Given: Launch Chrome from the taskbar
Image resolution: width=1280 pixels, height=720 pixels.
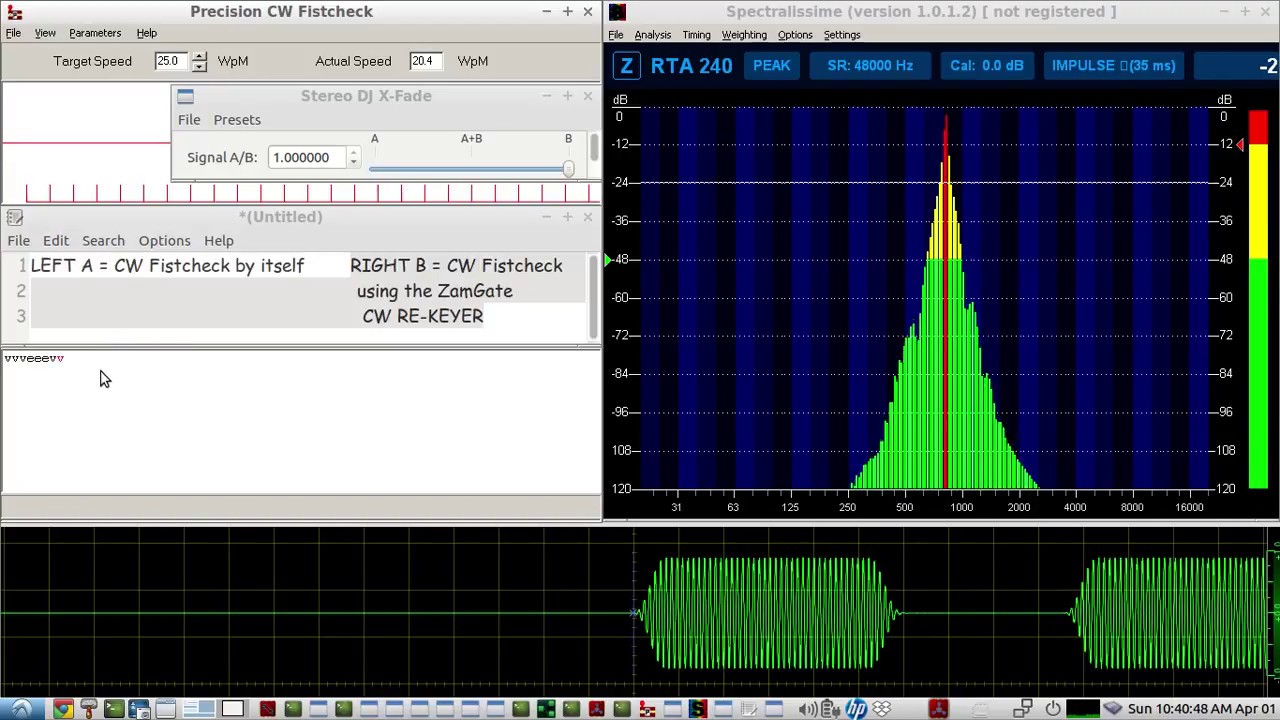Looking at the screenshot, I should (x=62, y=709).
